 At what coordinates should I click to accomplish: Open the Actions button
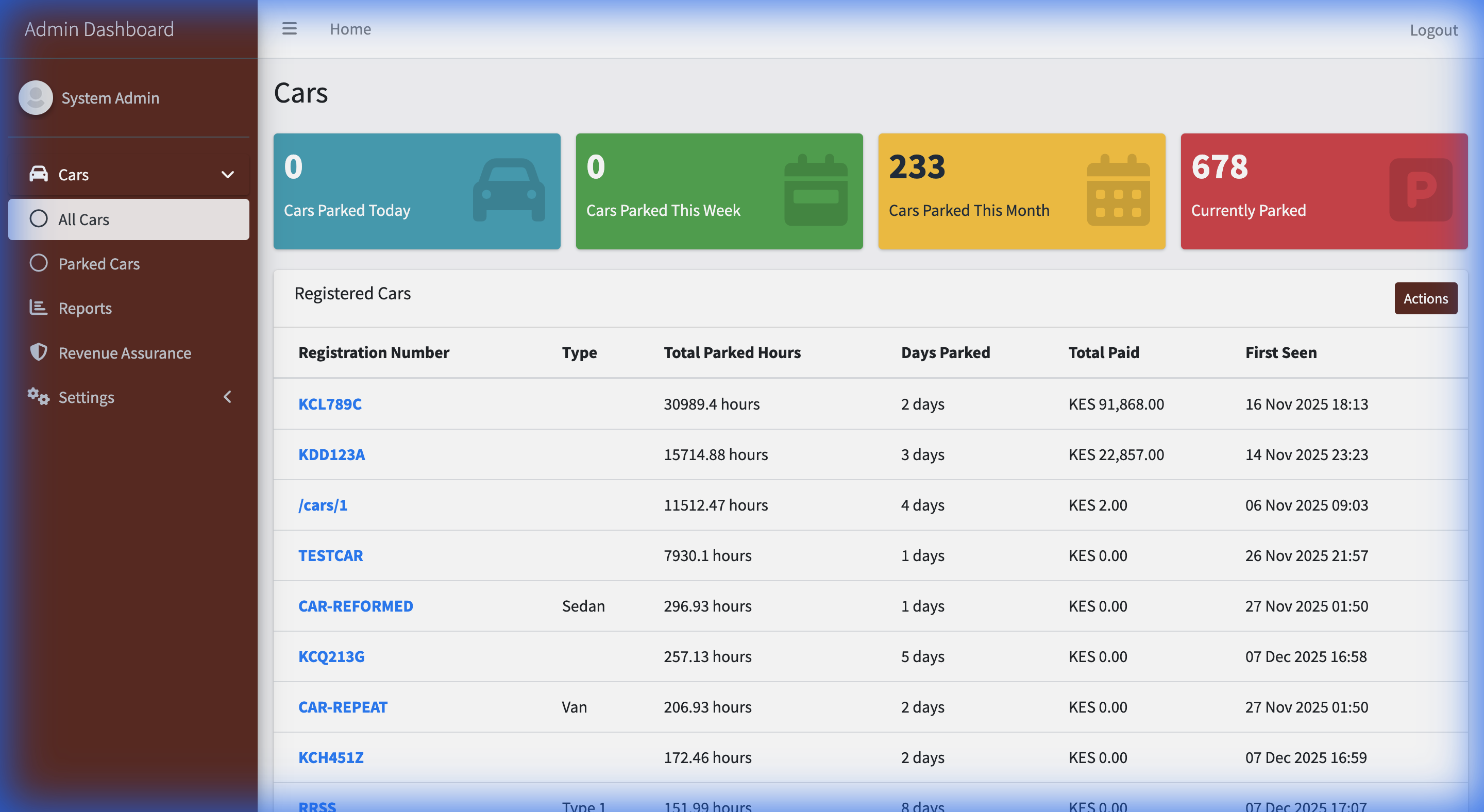(1425, 298)
